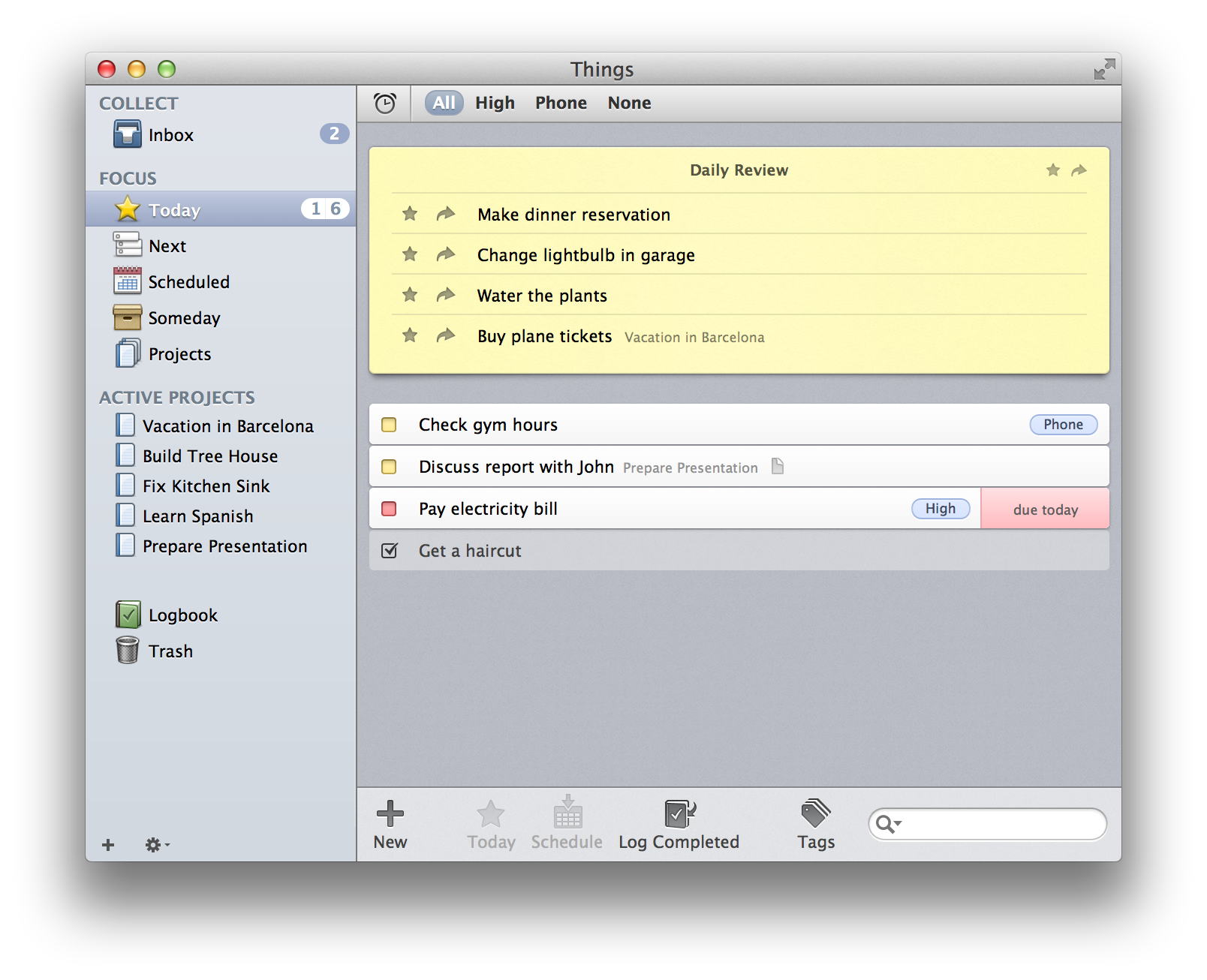This screenshot has height=980, width=1207.
Task: Open the Logbook icon
Action: pos(128,615)
